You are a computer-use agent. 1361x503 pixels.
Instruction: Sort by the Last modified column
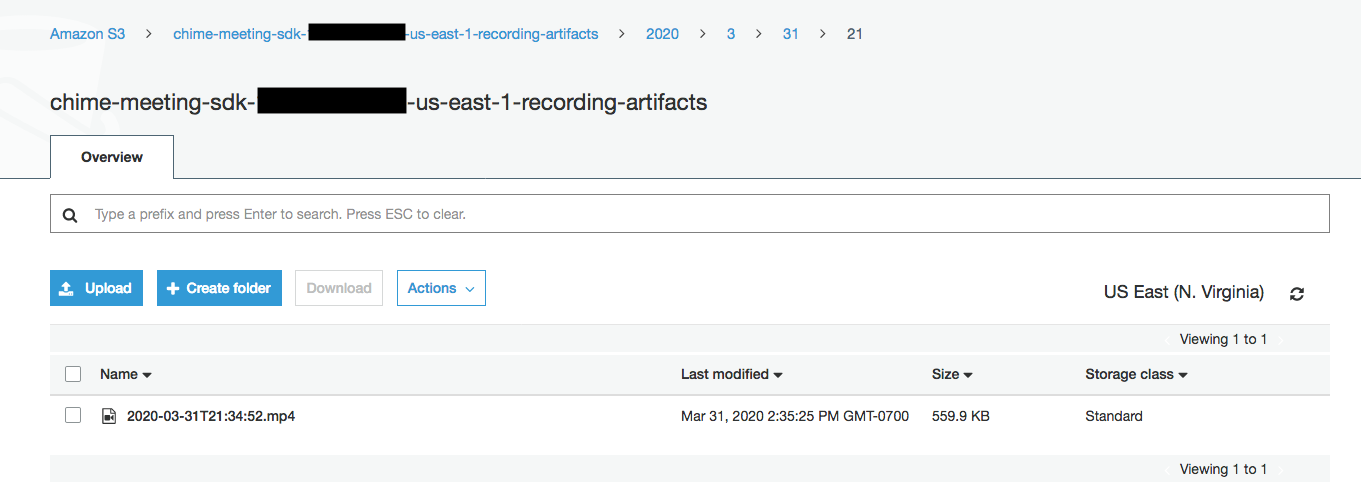tap(732, 374)
